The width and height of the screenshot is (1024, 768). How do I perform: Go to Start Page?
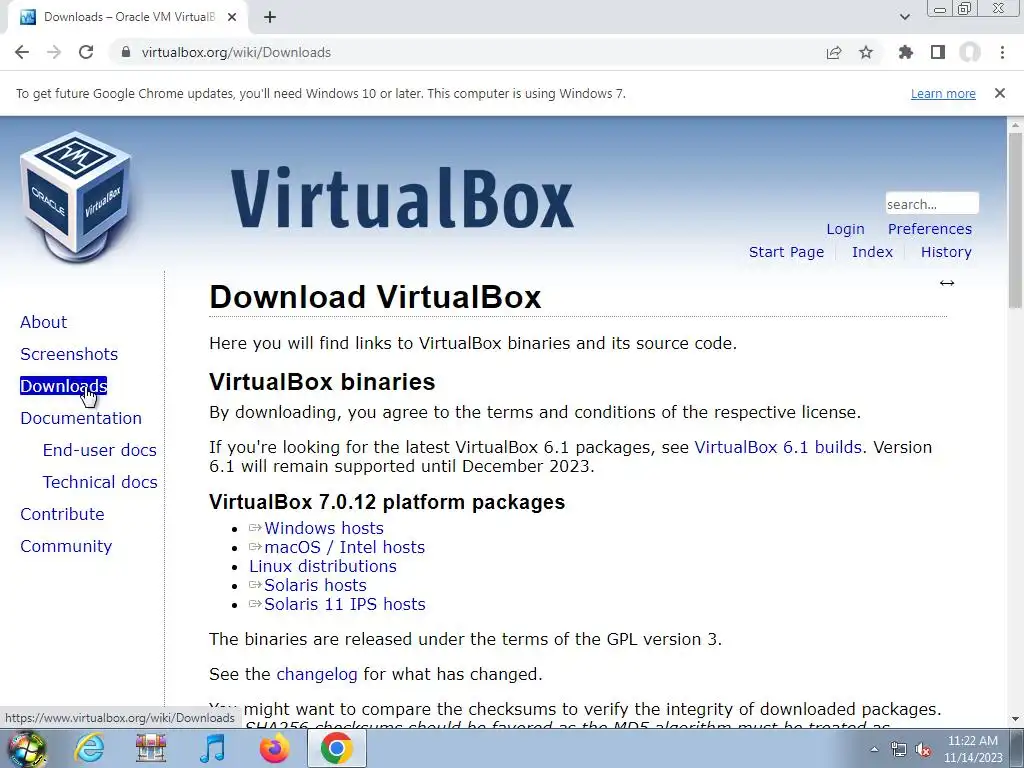tap(786, 252)
